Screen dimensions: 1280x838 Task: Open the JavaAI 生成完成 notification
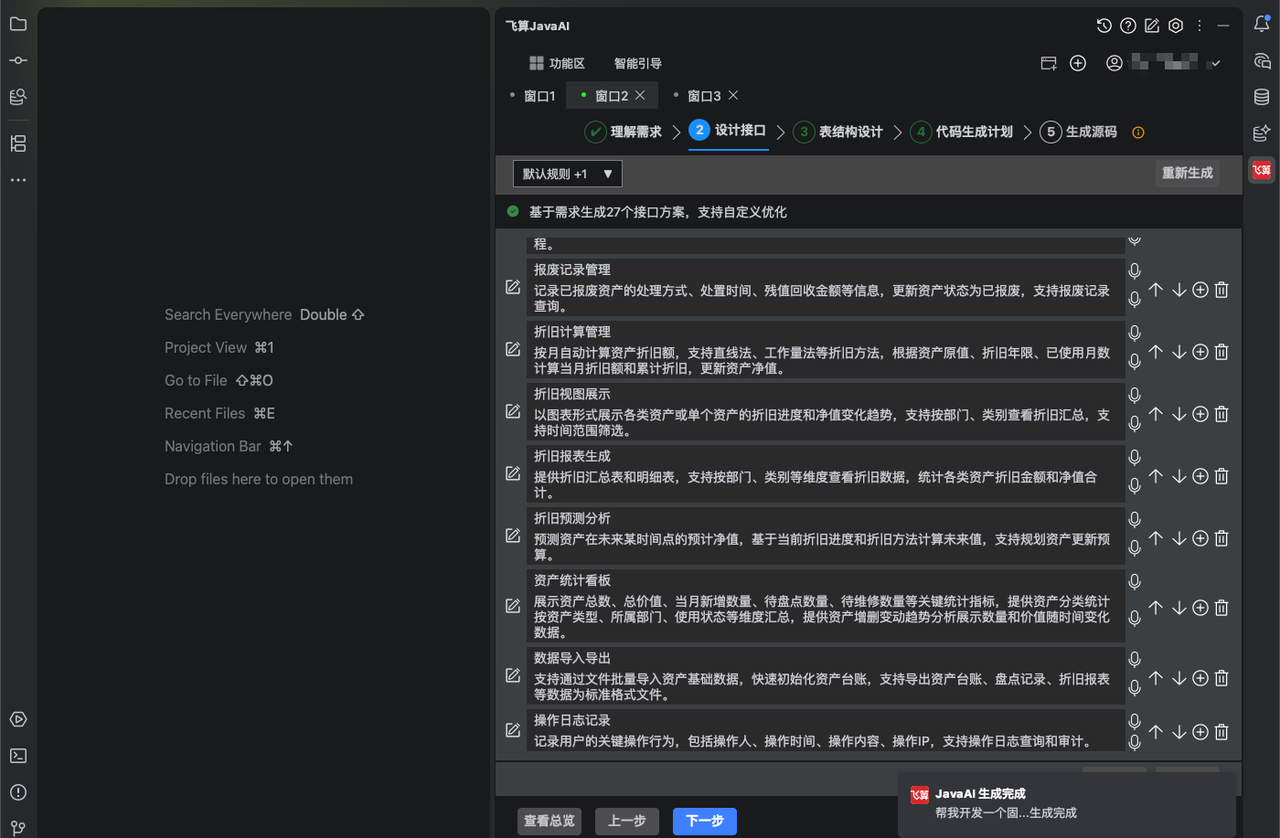click(1067, 803)
